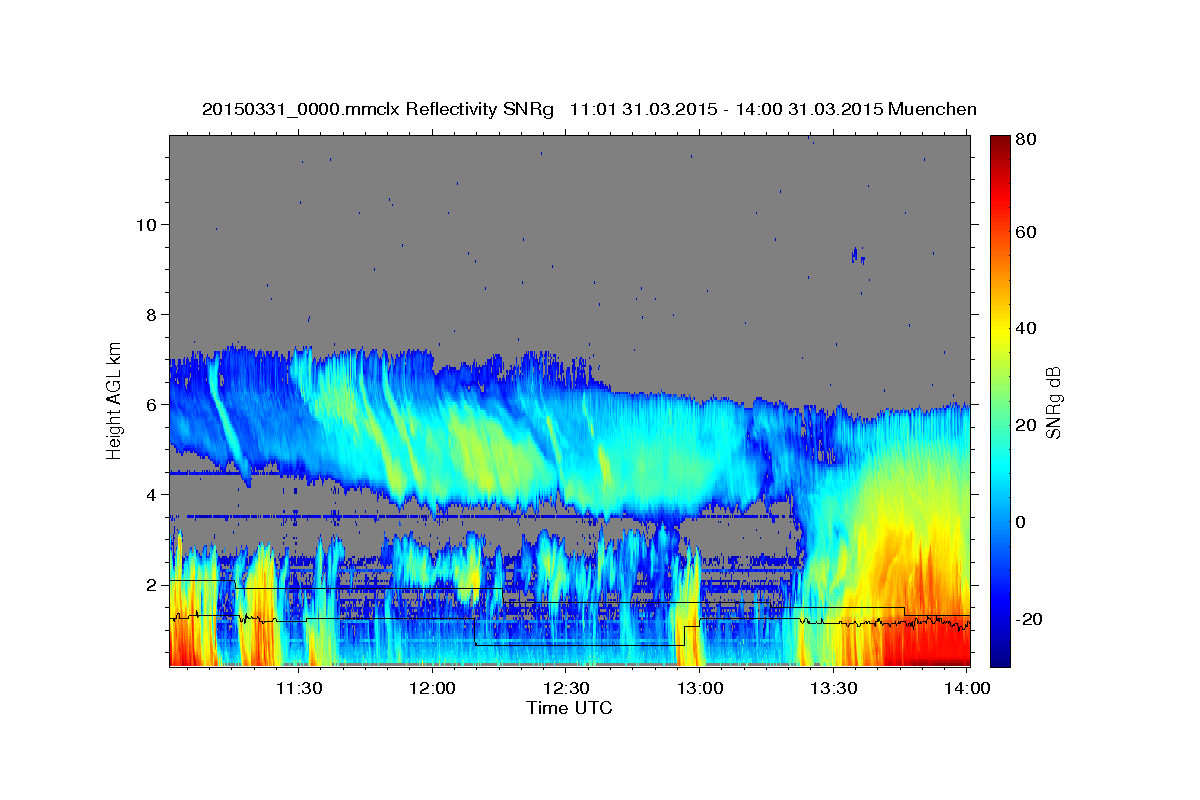Click the 12:00 time tick label
Viewport: 1200px width, 800px height.
click(x=432, y=688)
